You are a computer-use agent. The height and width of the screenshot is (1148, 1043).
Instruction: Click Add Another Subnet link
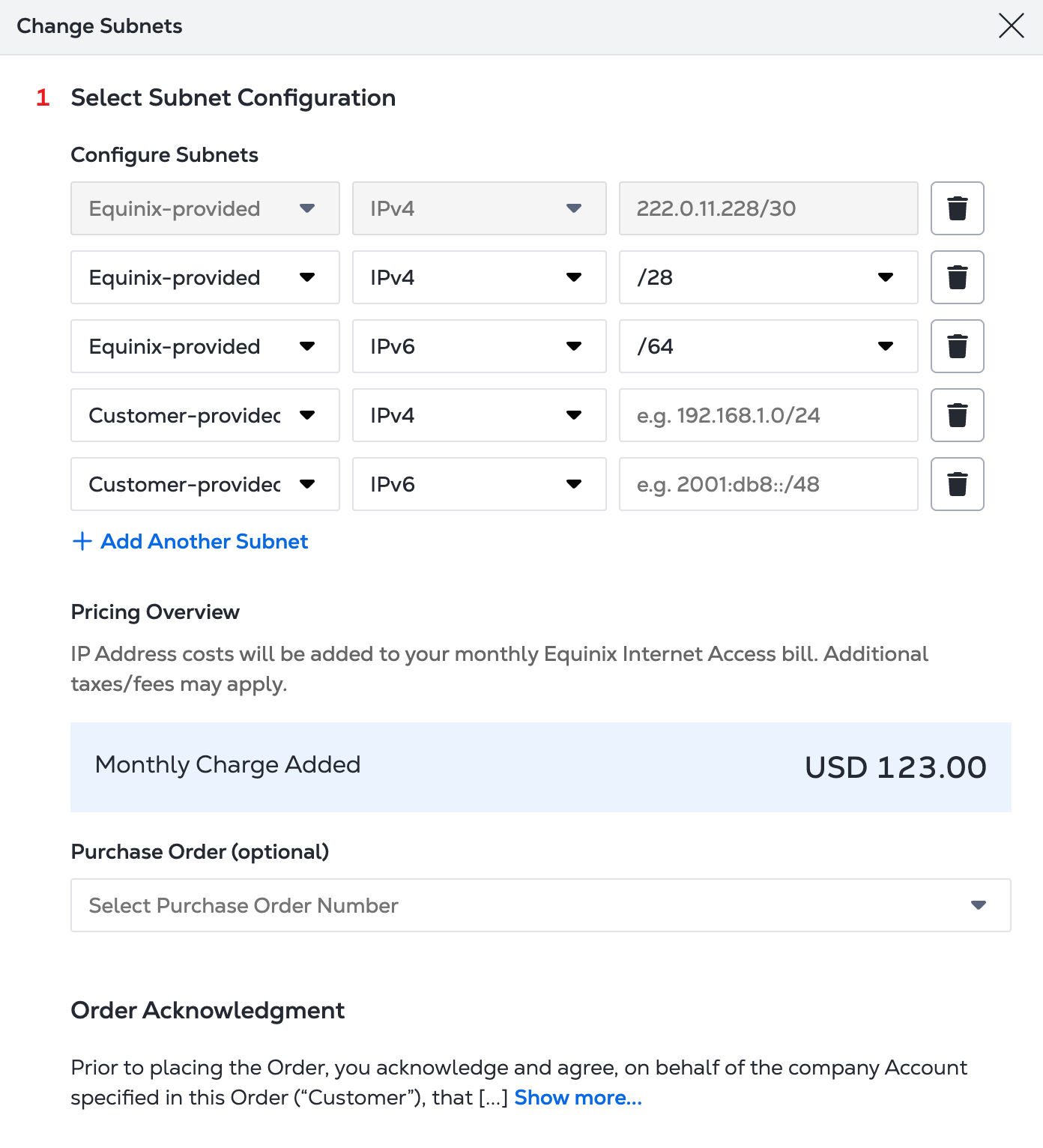tap(204, 541)
